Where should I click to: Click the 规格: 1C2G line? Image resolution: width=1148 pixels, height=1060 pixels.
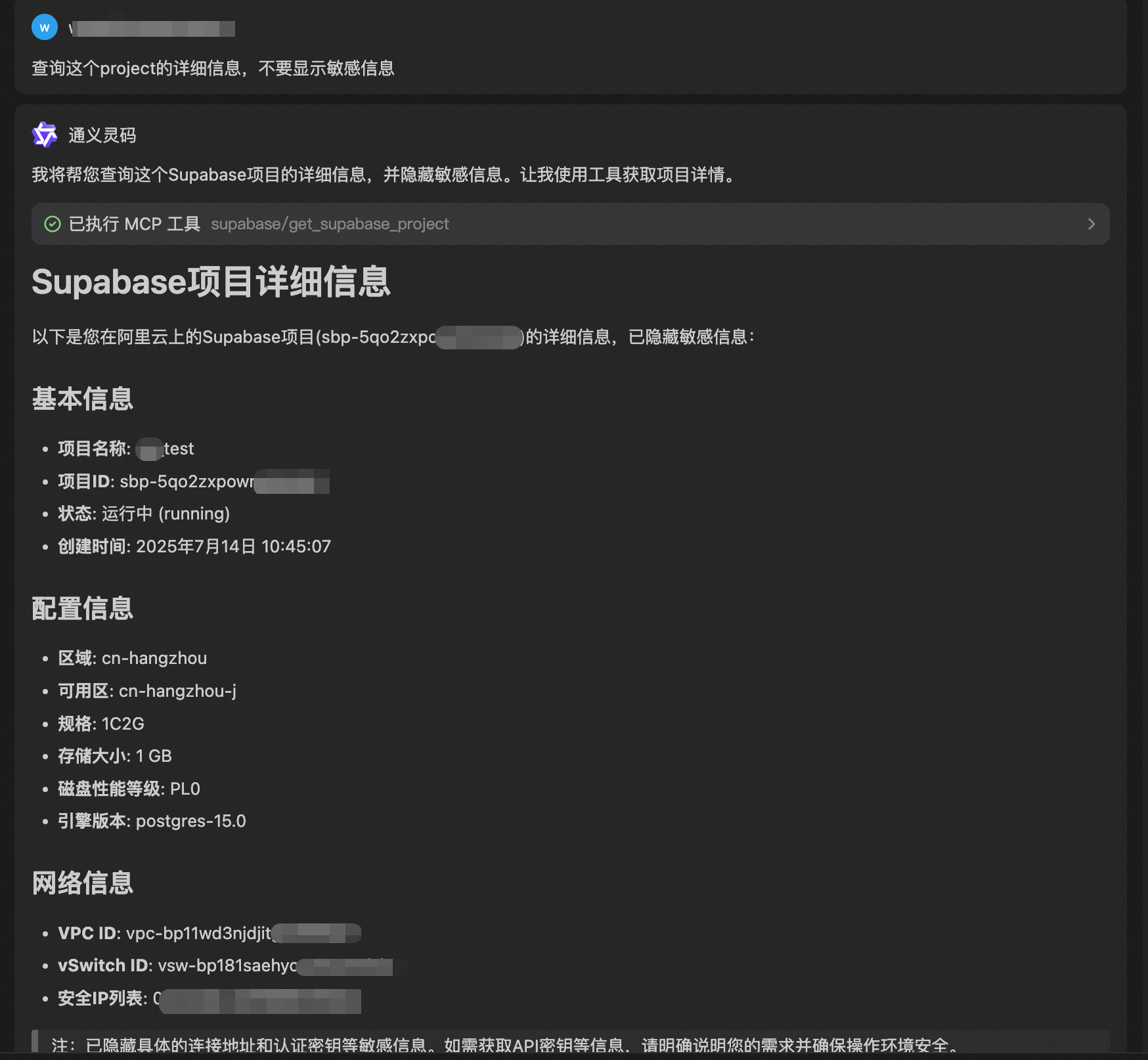point(101,724)
